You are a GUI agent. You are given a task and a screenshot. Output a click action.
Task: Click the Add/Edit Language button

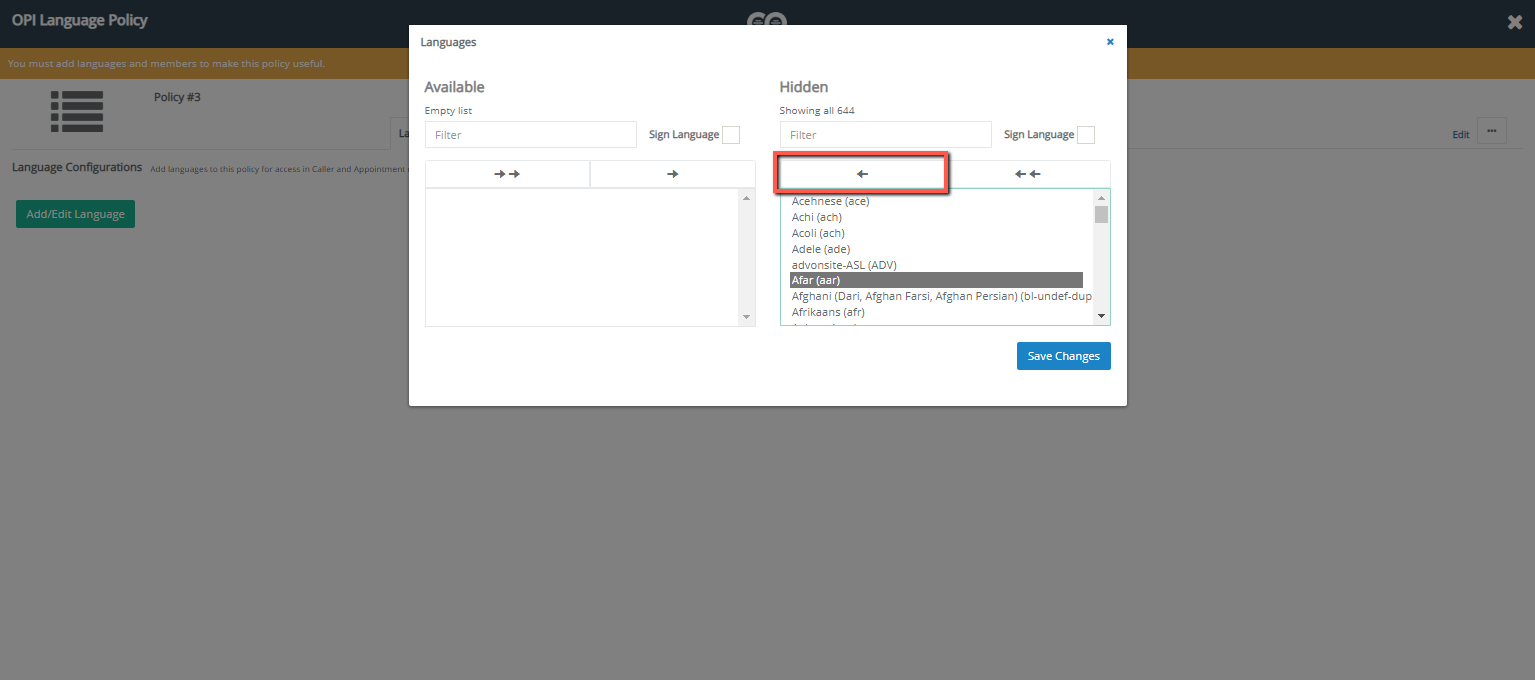pos(75,214)
